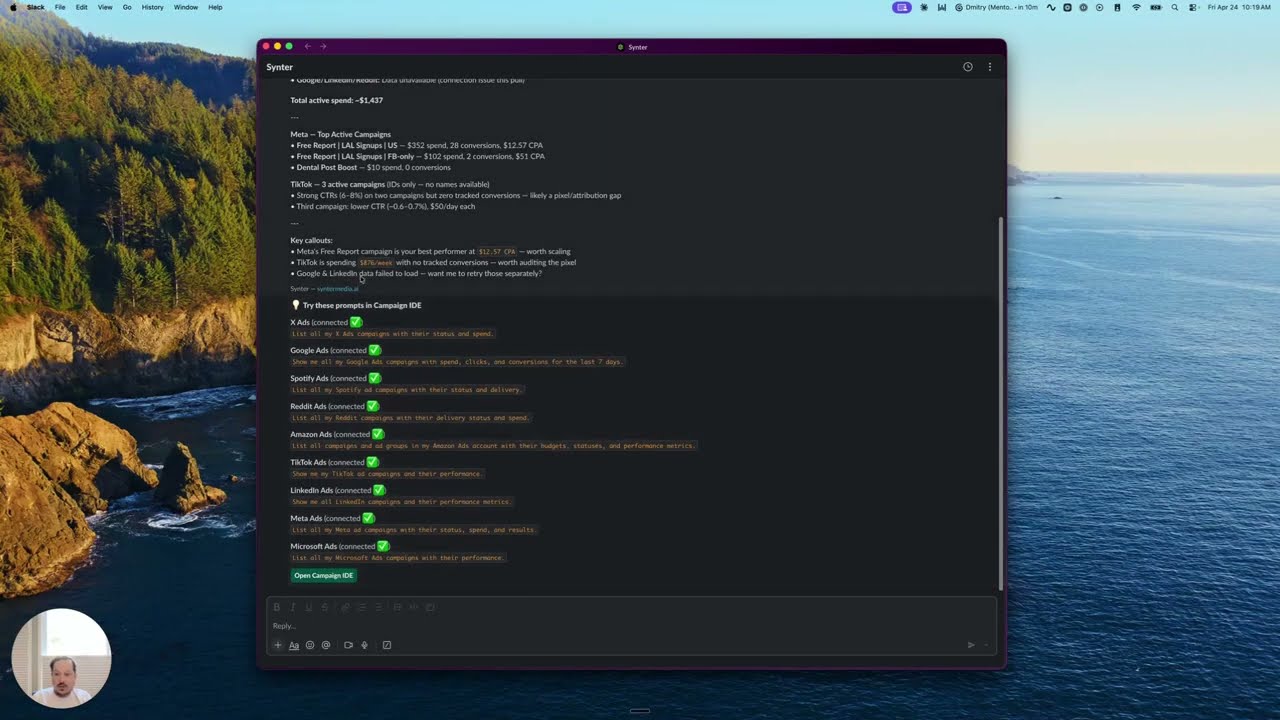Click the Open Campaign IDE button
Image resolution: width=1280 pixels, height=720 pixels.
324,575
